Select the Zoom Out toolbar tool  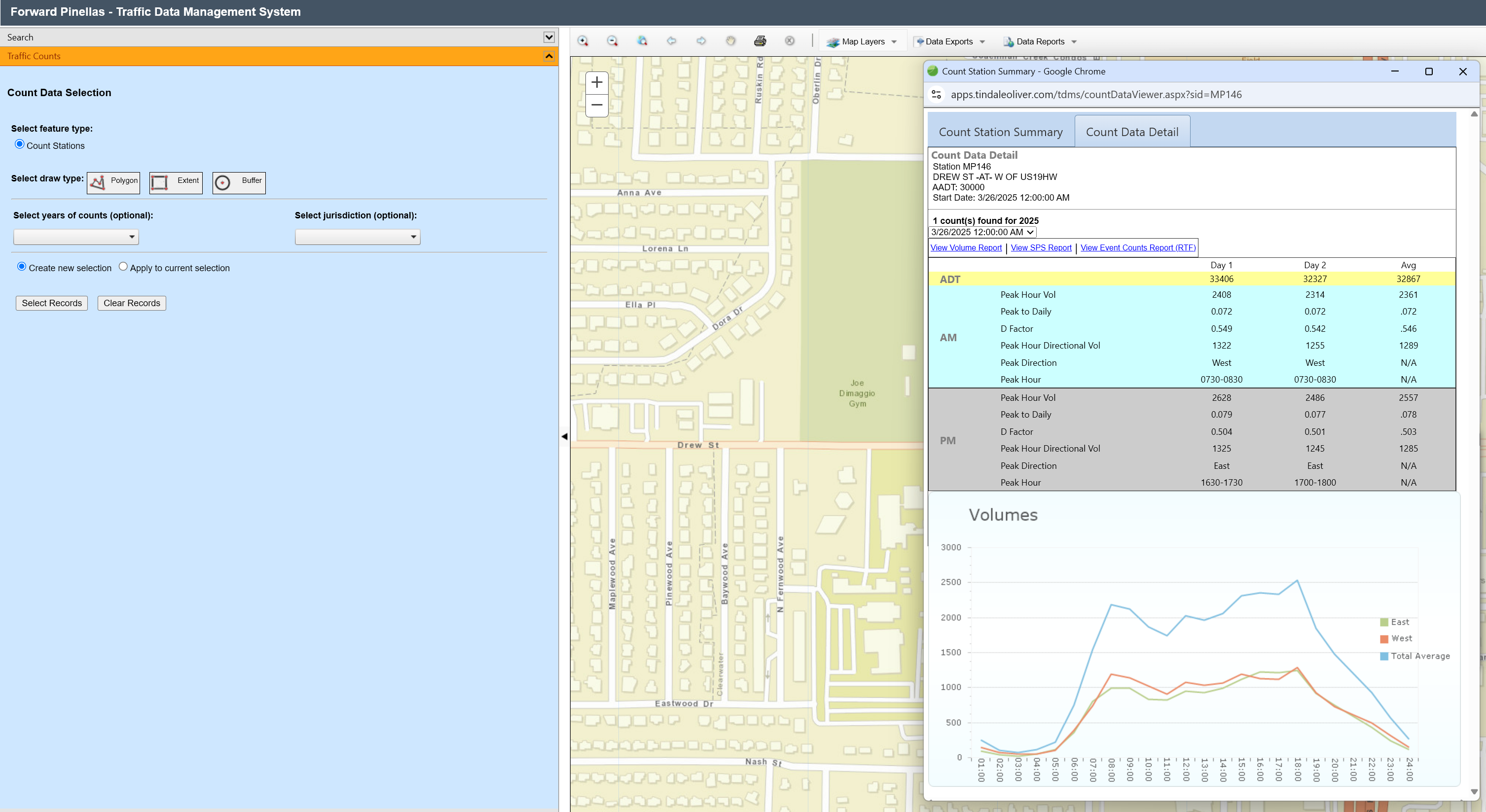tap(612, 41)
